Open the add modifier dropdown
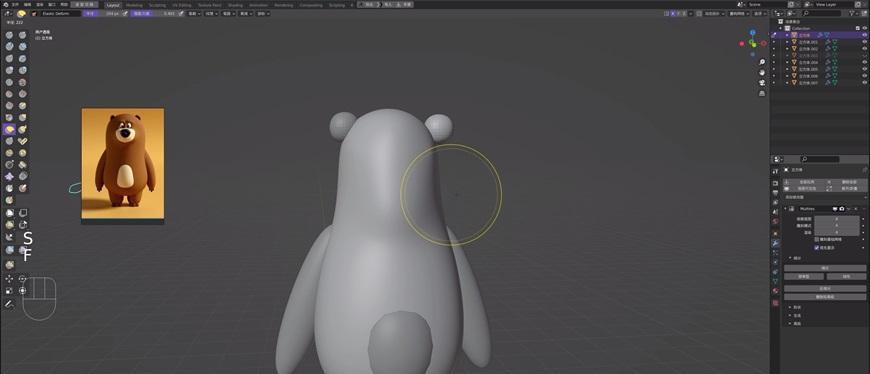This screenshot has width=870, height=374. click(x=825, y=197)
